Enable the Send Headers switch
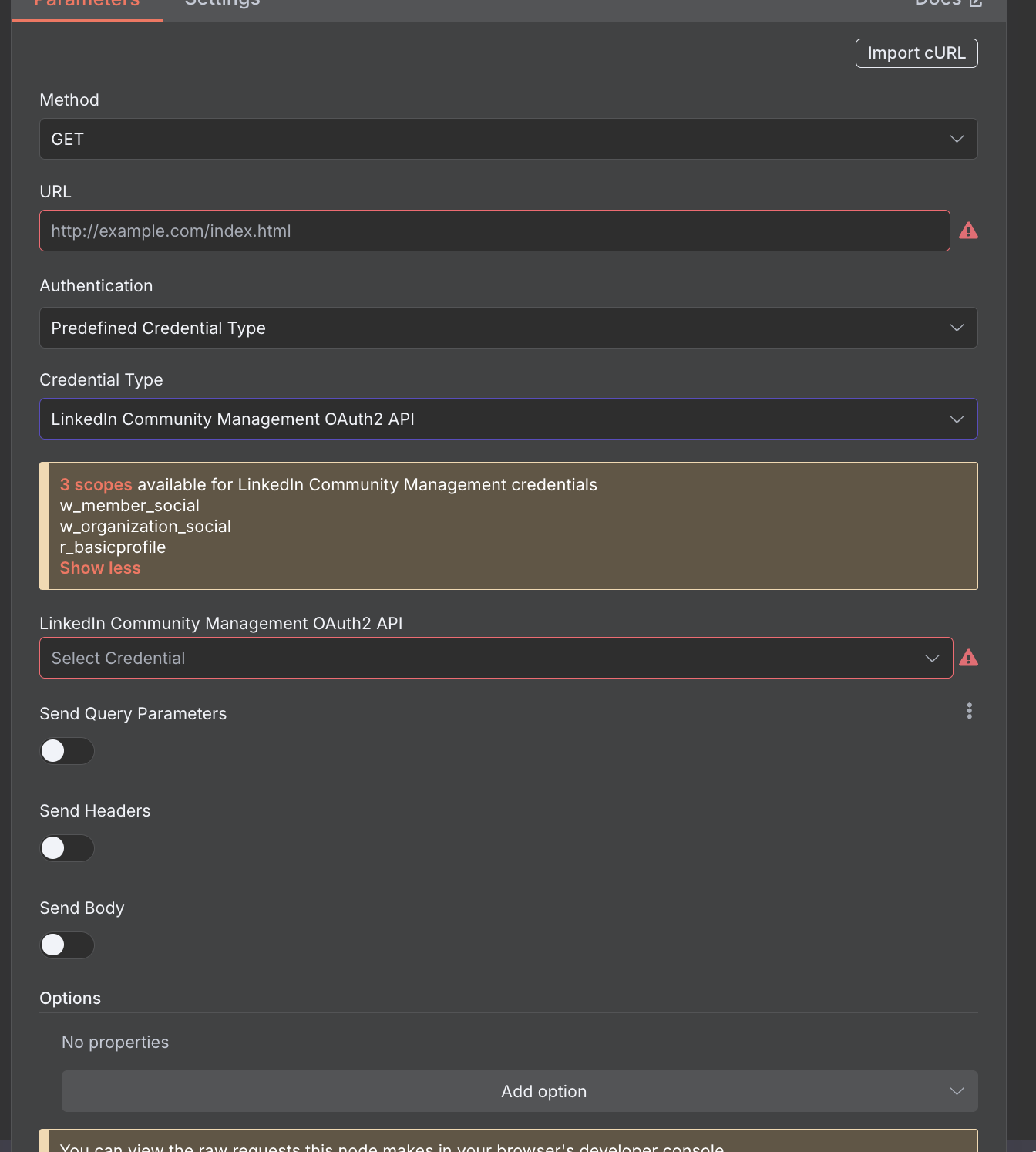 coord(67,848)
